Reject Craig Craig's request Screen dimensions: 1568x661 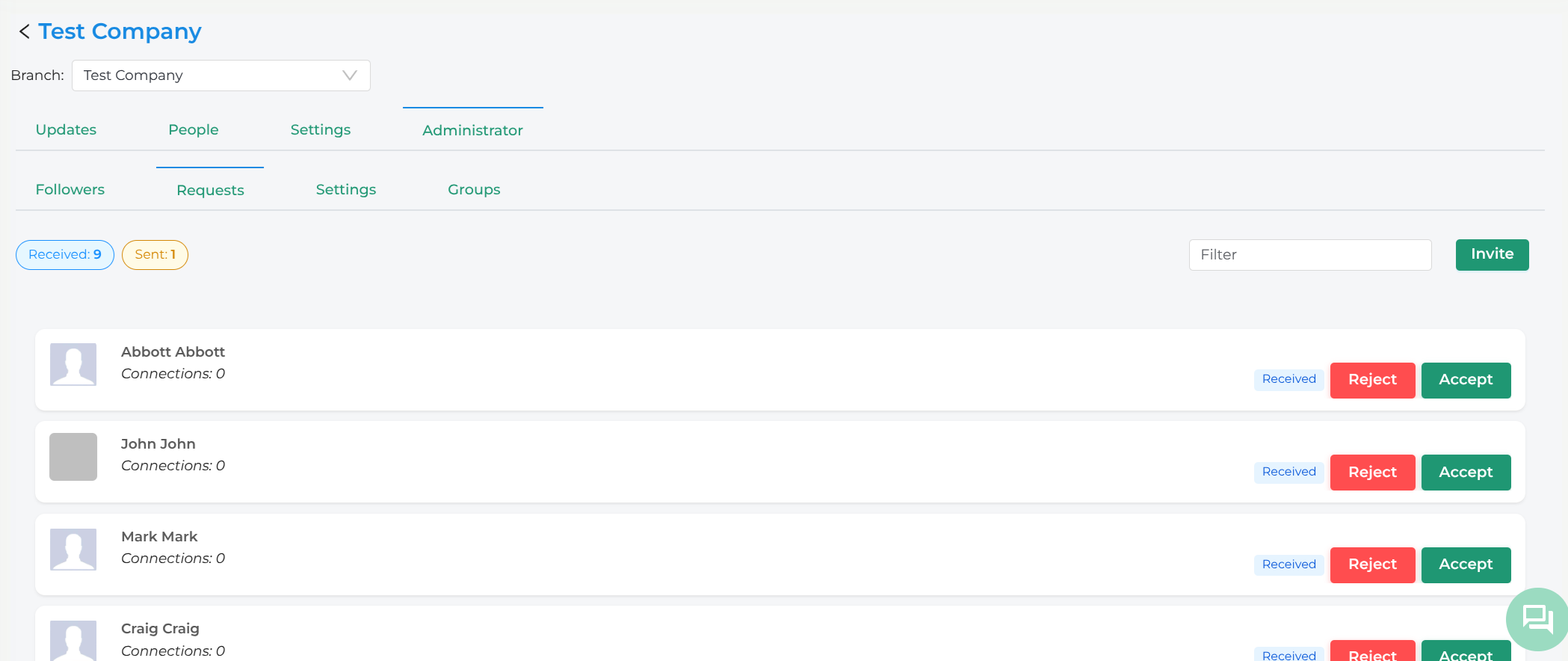click(x=1372, y=651)
